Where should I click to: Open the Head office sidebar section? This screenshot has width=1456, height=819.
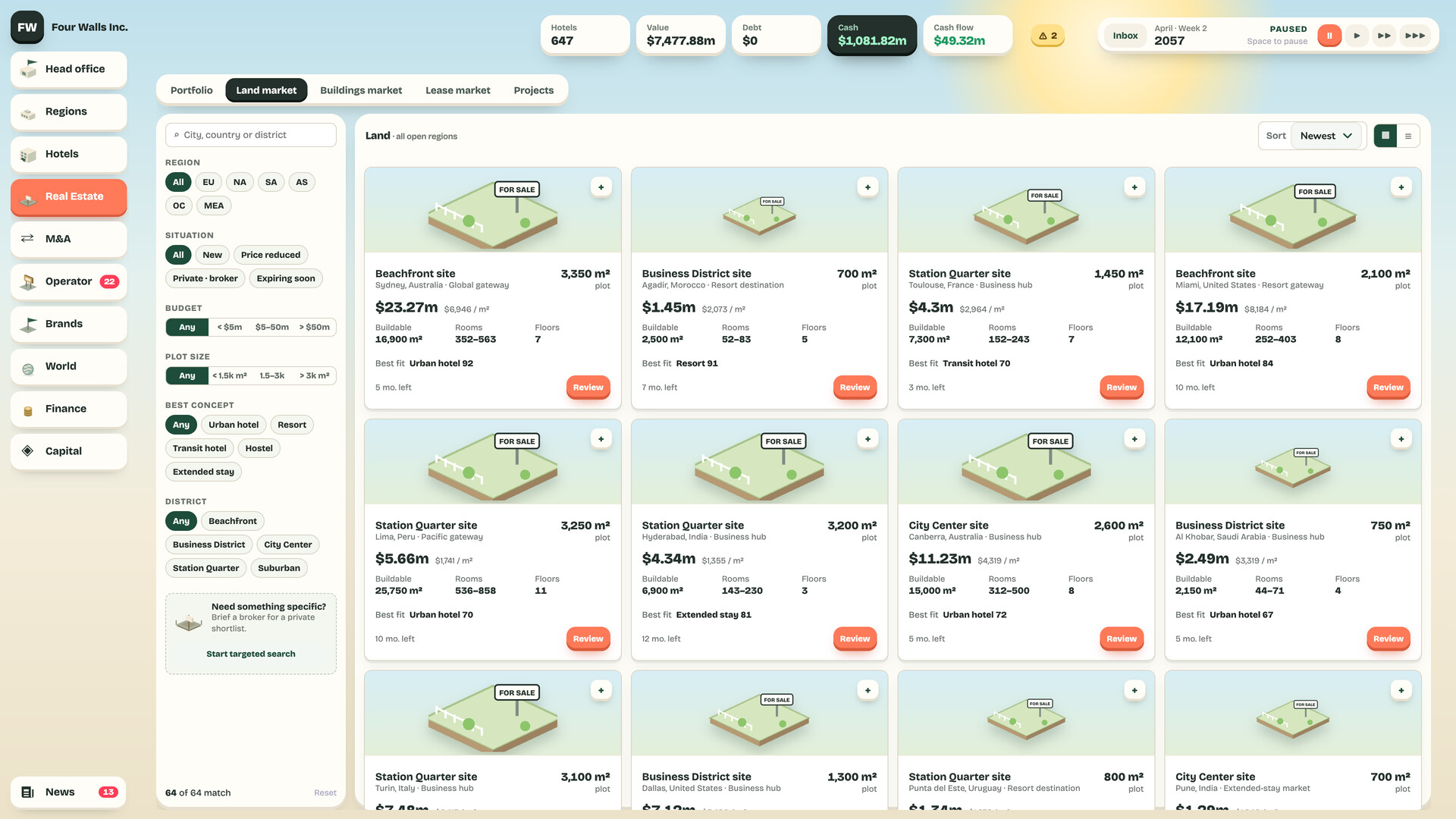coord(68,69)
